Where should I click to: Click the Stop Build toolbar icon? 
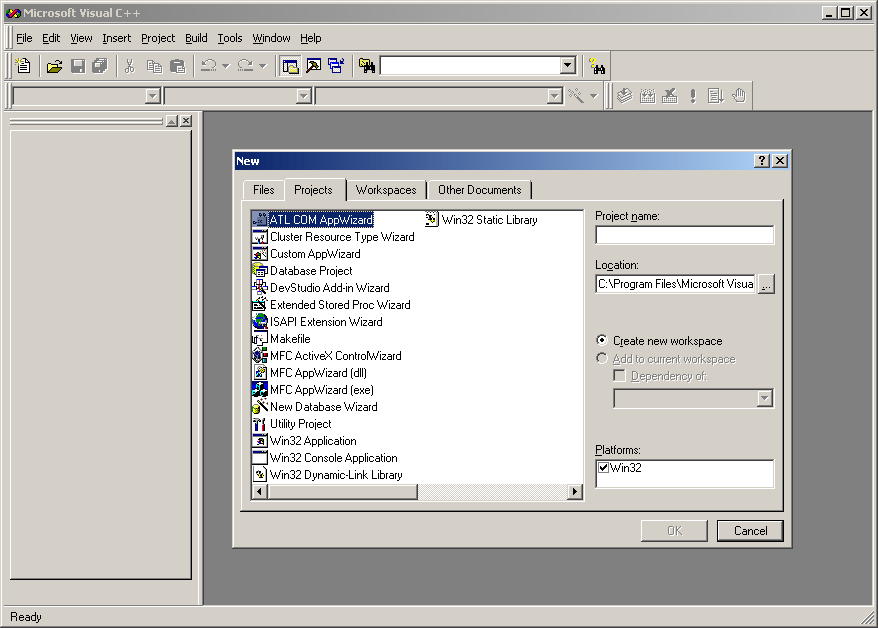coord(670,96)
